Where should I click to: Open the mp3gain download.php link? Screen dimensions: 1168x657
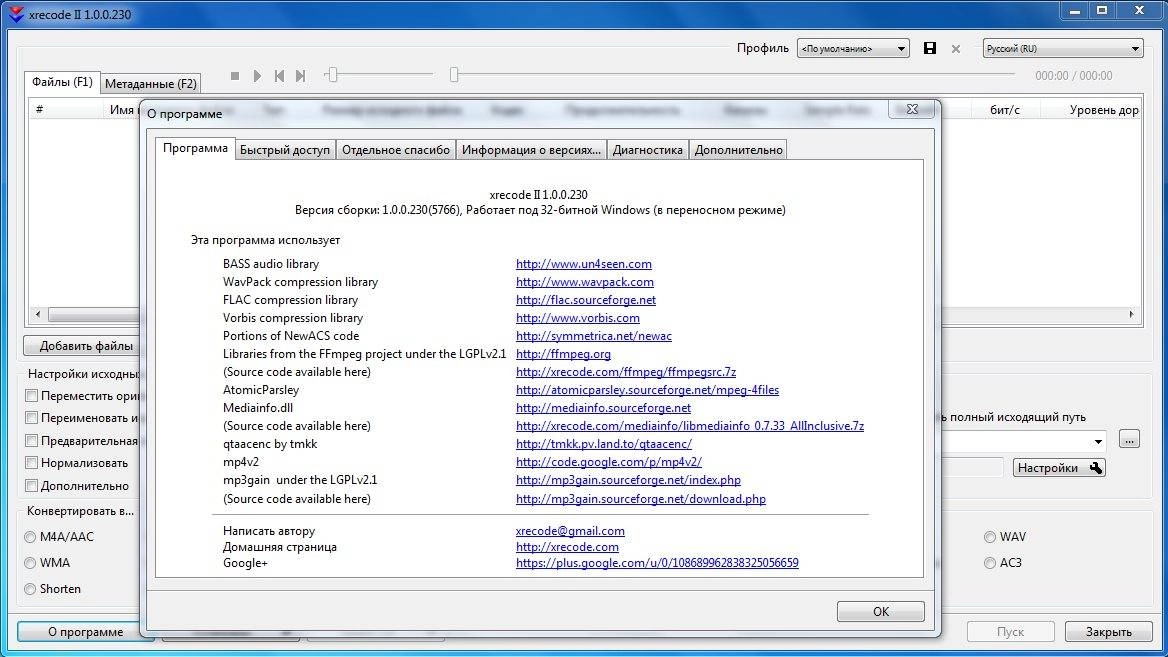tap(641, 499)
